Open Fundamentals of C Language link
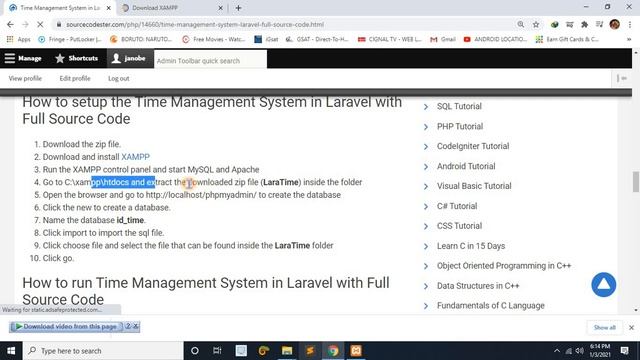640x360 pixels. pyautogui.click(x=491, y=305)
